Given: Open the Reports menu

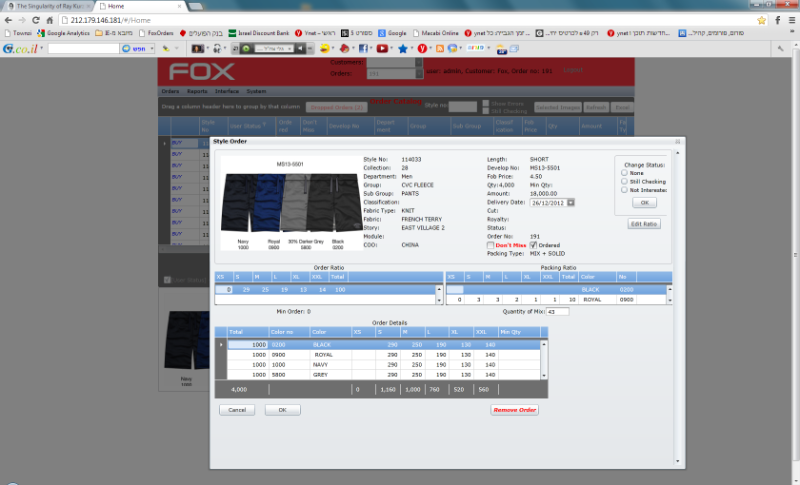Looking at the screenshot, I should coord(197,91).
